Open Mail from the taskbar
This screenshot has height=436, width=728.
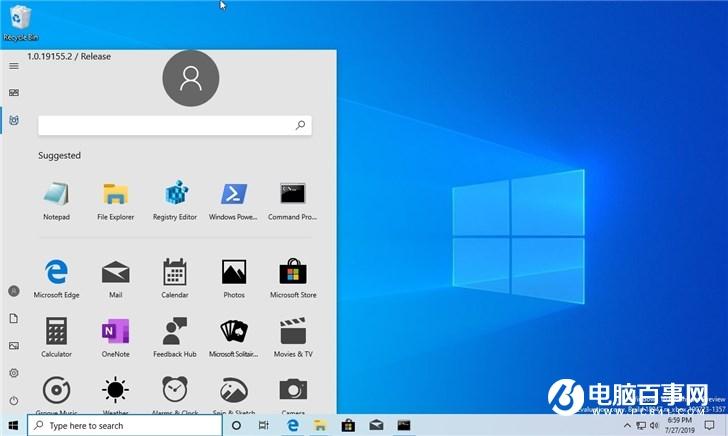(376, 425)
